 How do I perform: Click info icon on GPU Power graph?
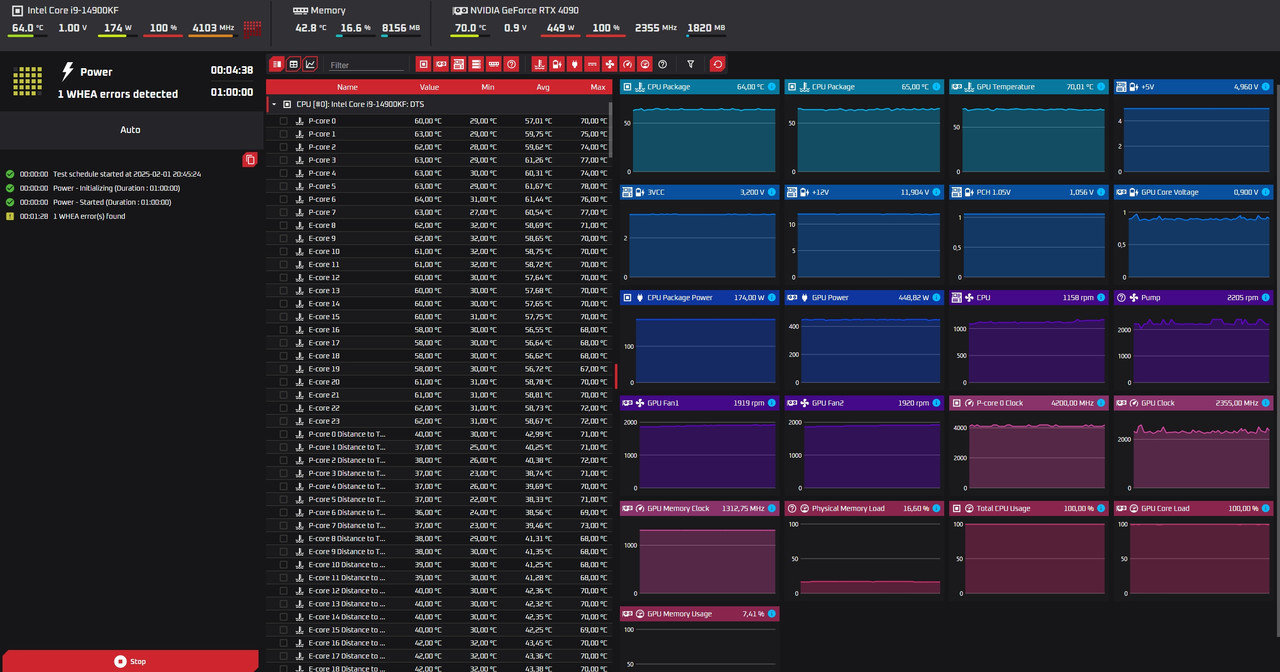tap(936, 297)
